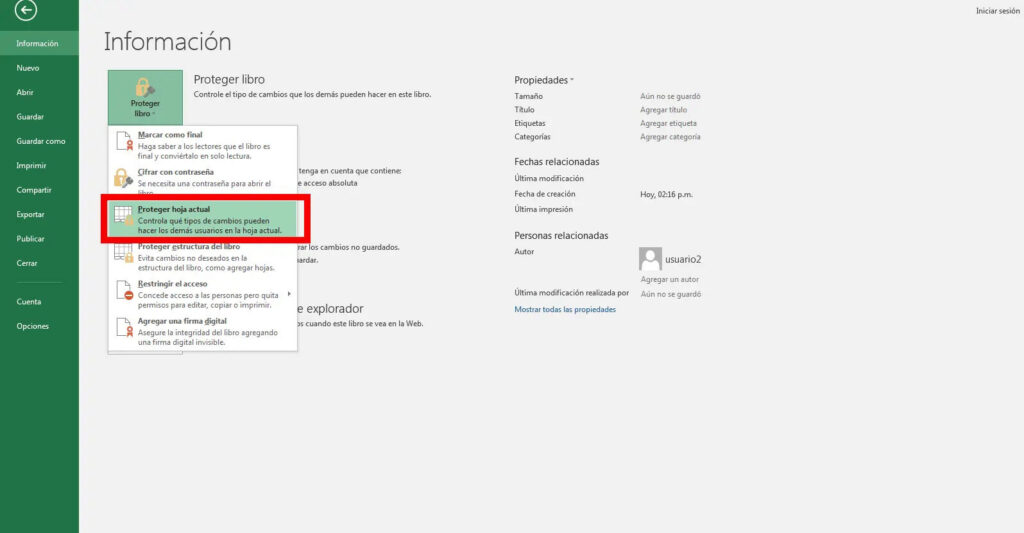
Task: Click the Agregar una firma digital icon
Action: (123, 328)
